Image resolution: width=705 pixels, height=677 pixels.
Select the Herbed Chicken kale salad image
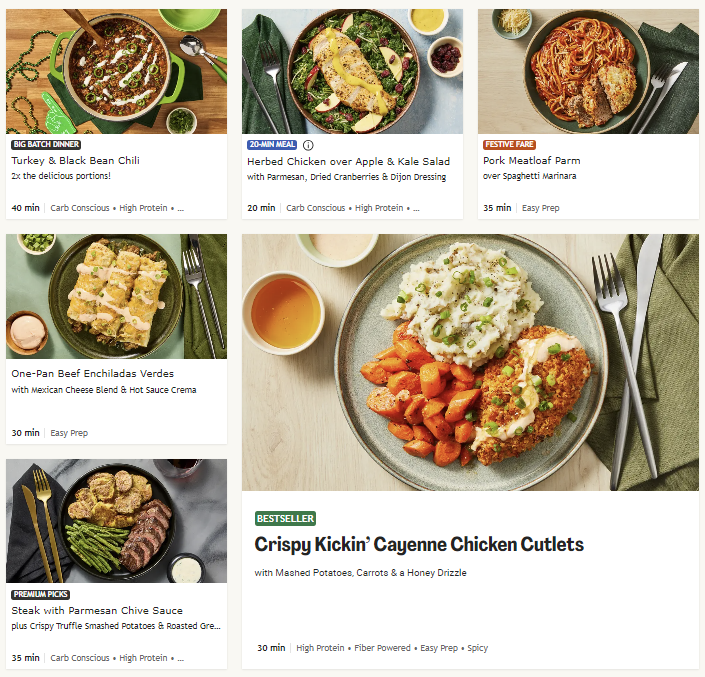click(x=352, y=71)
